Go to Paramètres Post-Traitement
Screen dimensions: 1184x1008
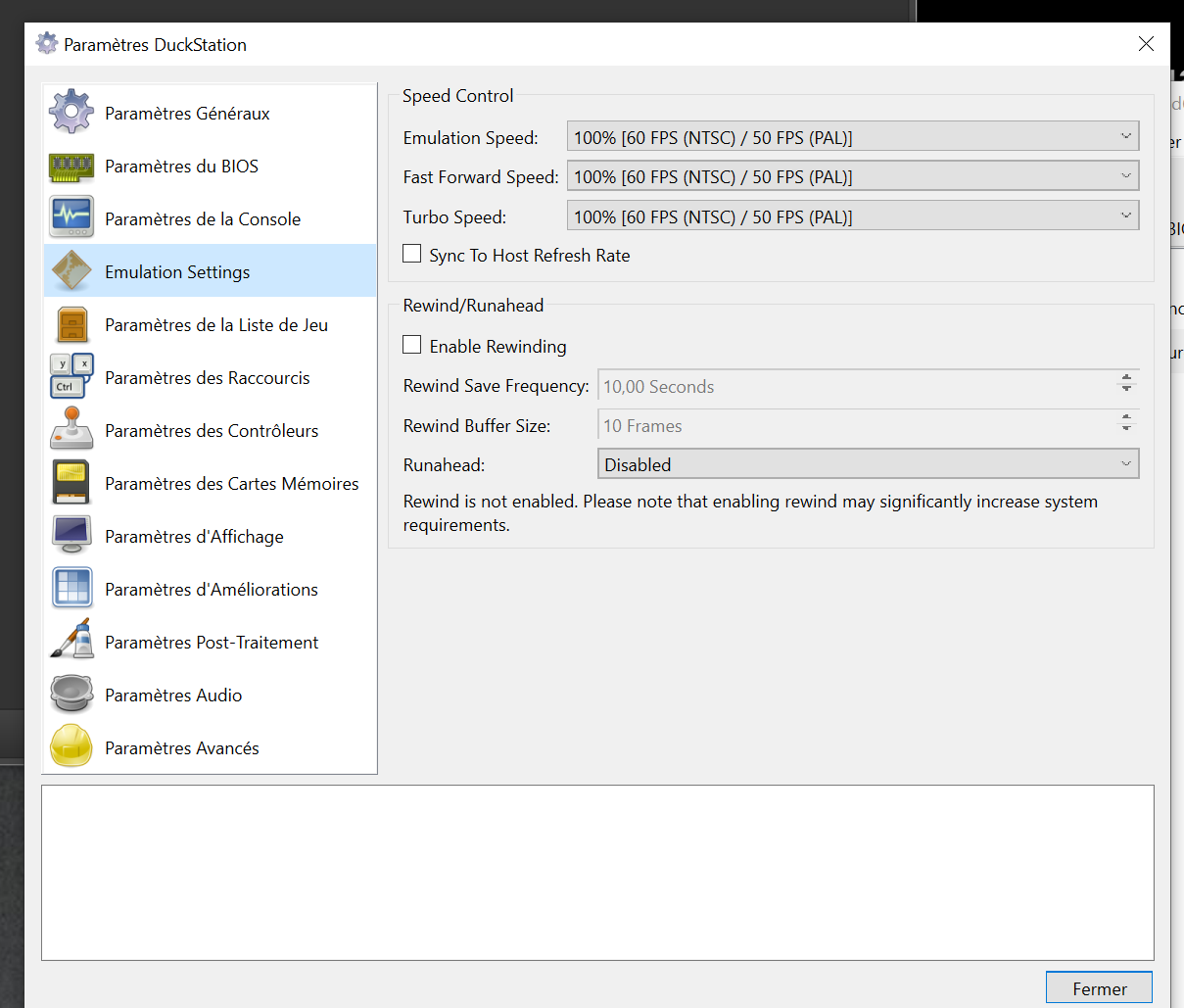[x=211, y=642]
